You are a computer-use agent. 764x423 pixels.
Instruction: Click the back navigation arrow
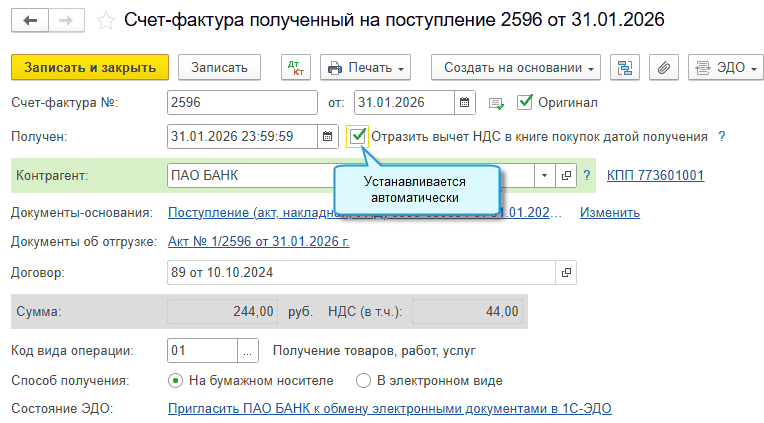30,20
